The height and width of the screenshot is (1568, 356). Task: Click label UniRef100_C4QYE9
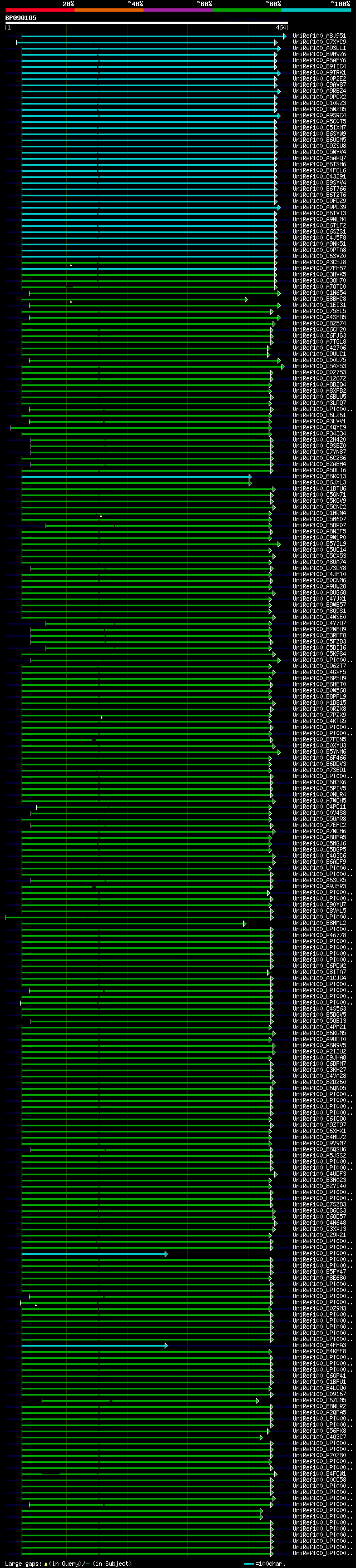pyautogui.click(x=319, y=427)
